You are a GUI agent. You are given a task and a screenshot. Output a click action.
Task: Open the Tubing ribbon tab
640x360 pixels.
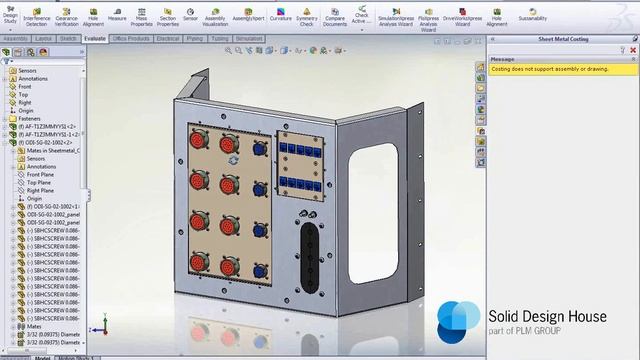click(x=220, y=39)
